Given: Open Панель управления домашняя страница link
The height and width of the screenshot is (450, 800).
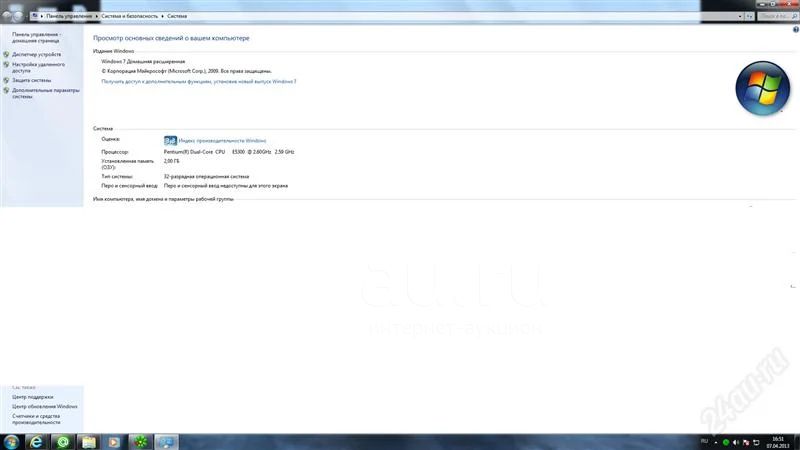Looking at the screenshot, I should 36,37.
